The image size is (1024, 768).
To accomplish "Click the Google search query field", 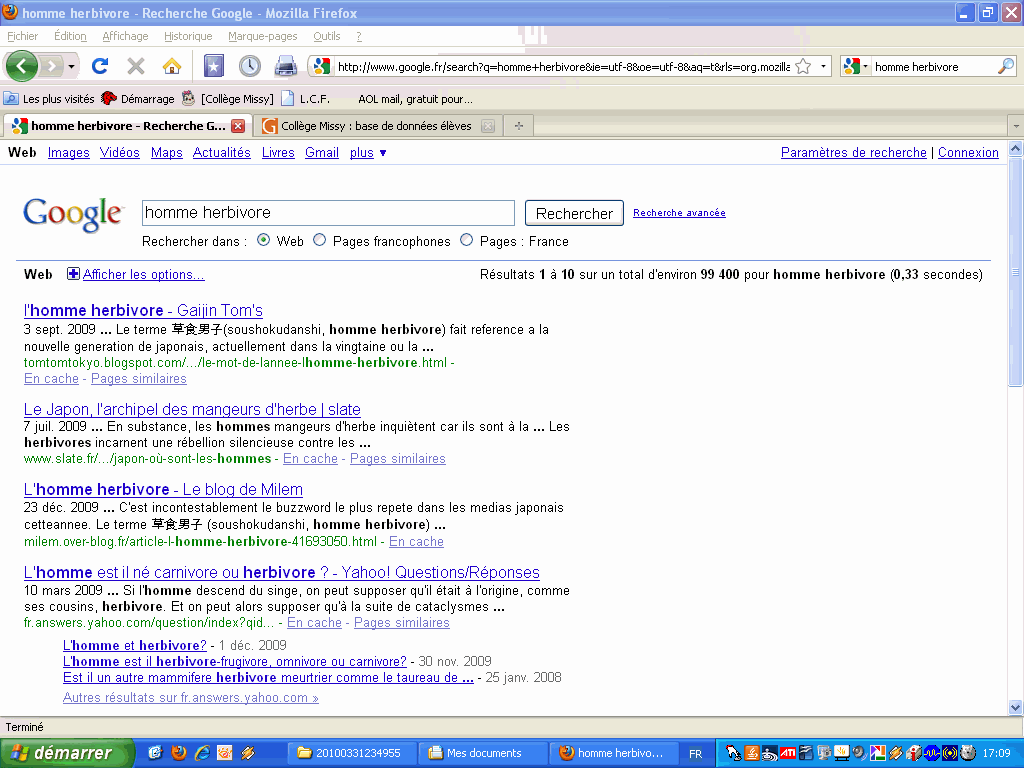I will pyautogui.click(x=328, y=213).
